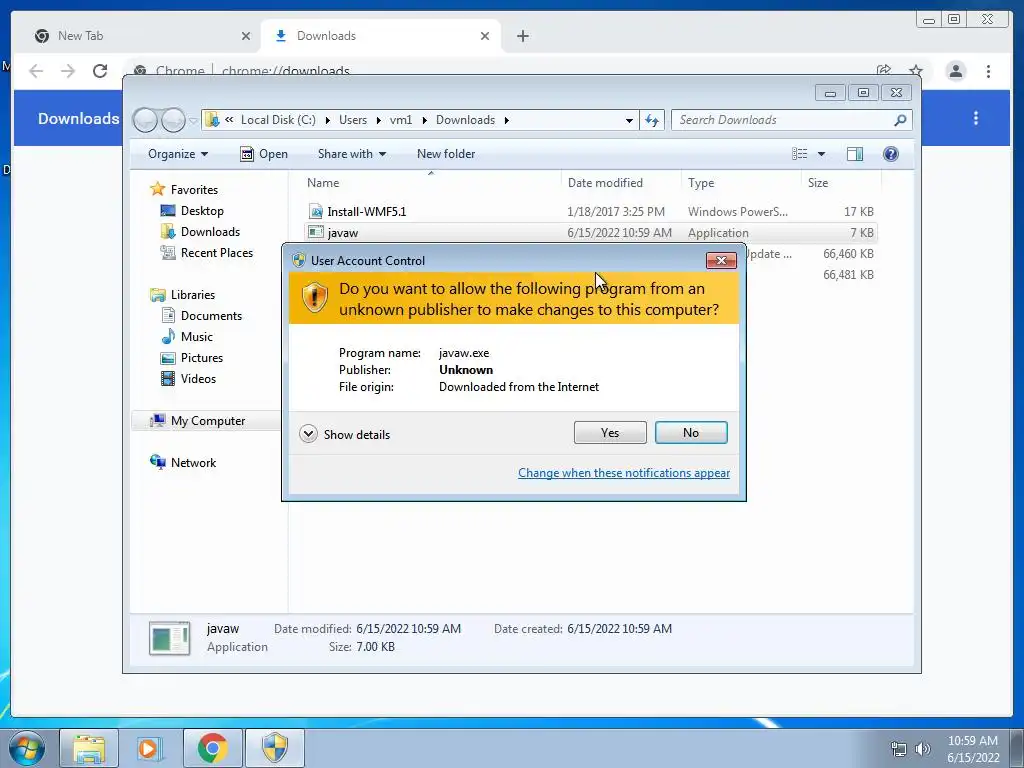This screenshot has height=768, width=1024.
Task: Click the Explorer forward navigation button
Action: tap(173, 120)
